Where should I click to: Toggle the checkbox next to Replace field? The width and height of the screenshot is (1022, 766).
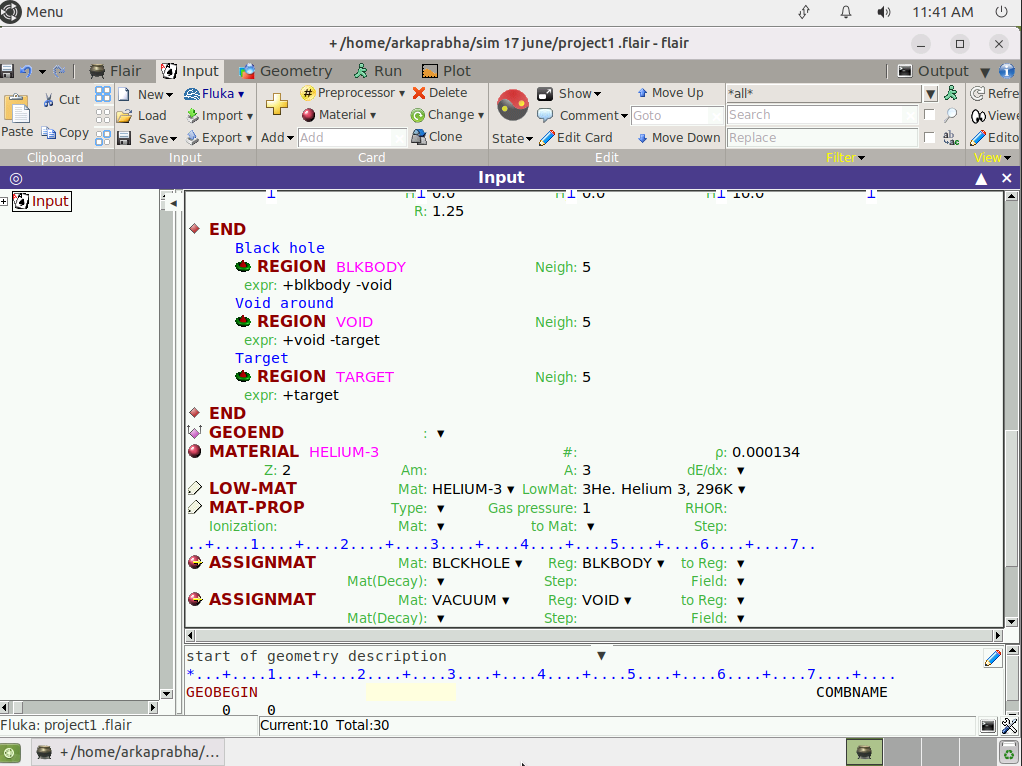930,138
